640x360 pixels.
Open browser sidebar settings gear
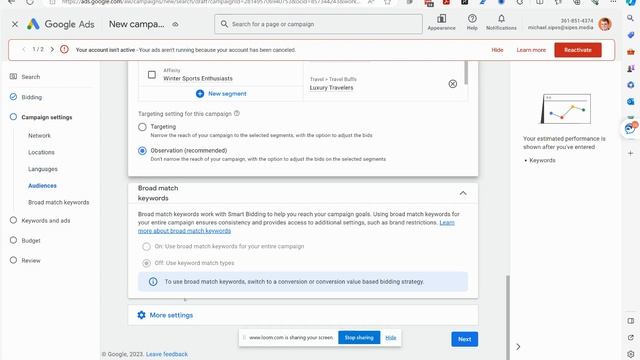tap(631, 354)
